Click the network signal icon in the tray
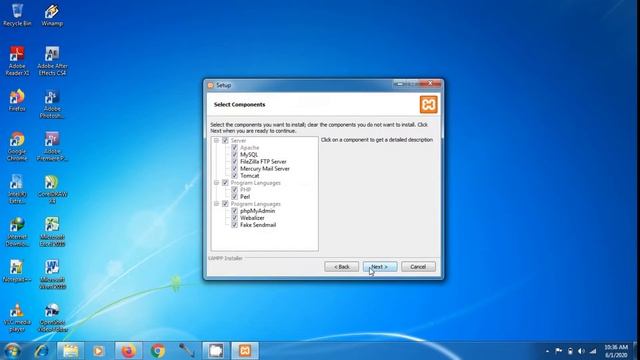This screenshot has height=360, width=640. [593, 351]
